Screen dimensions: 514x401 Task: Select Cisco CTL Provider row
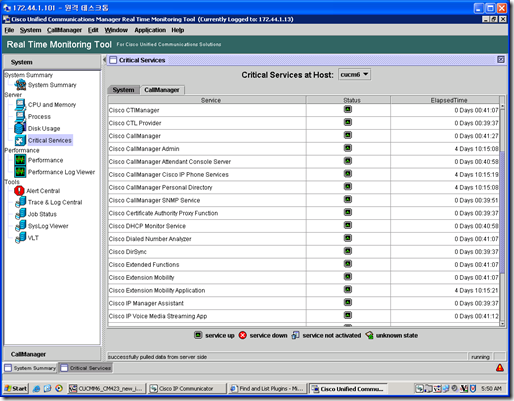coord(303,123)
